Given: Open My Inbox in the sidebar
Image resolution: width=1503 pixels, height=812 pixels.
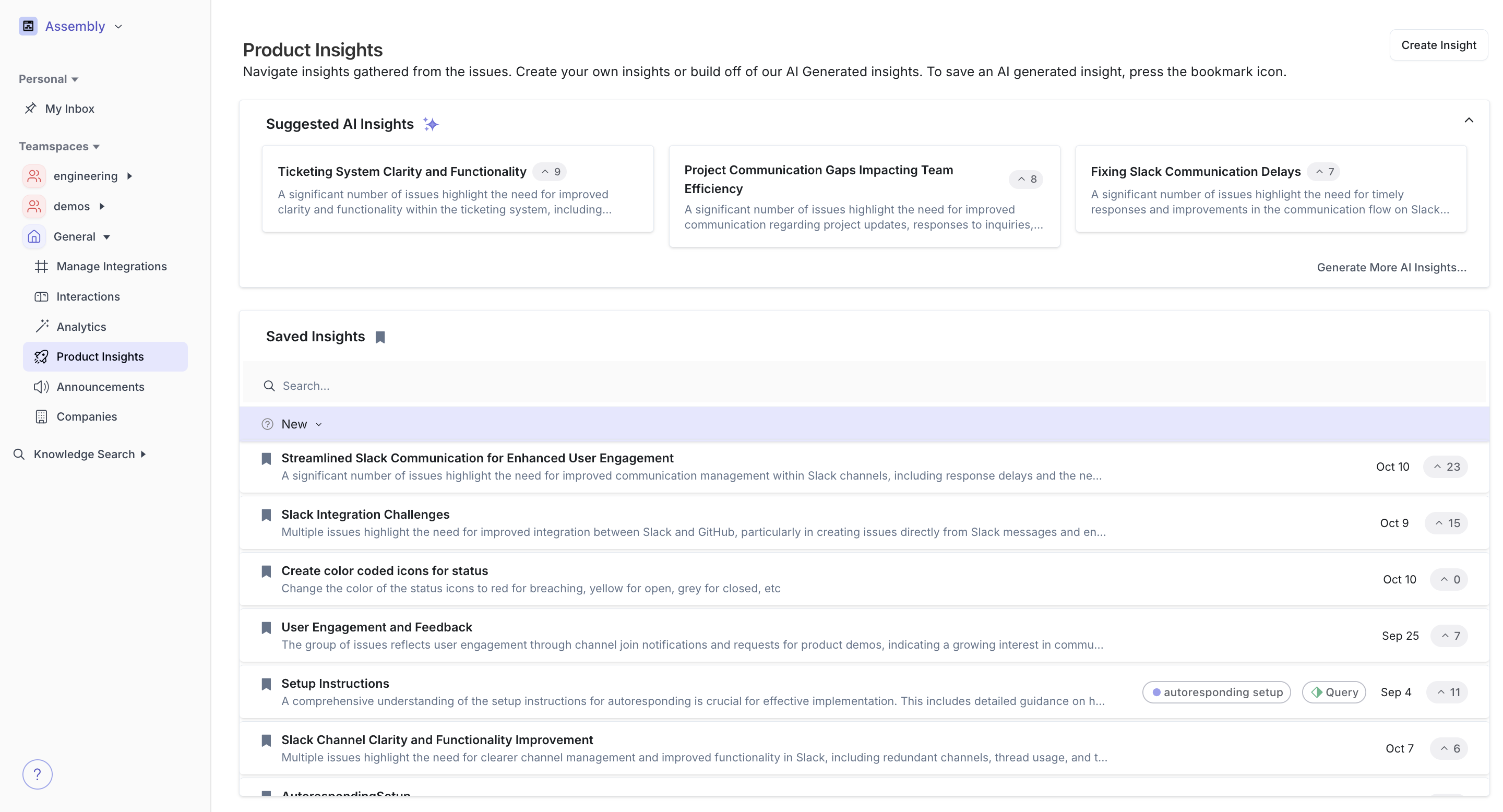Looking at the screenshot, I should [69, 109].
